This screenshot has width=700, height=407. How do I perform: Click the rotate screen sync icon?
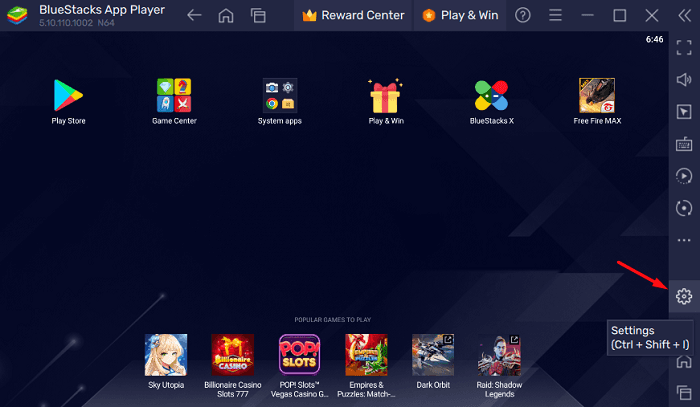coord(684,208)
